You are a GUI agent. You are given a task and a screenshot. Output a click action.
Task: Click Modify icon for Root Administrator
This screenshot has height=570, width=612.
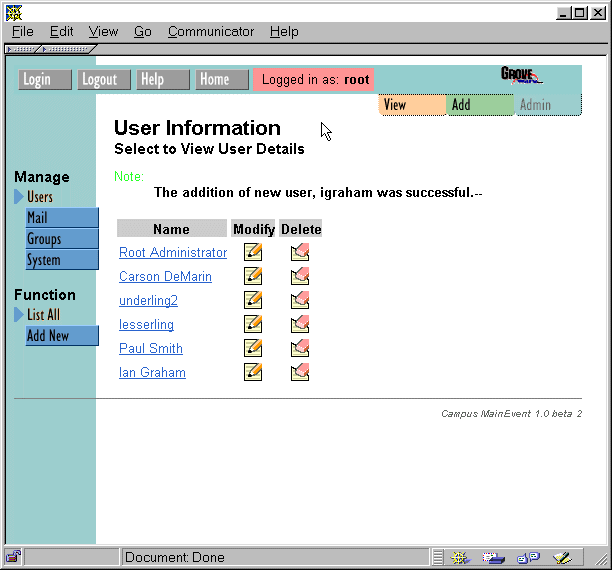253,252
